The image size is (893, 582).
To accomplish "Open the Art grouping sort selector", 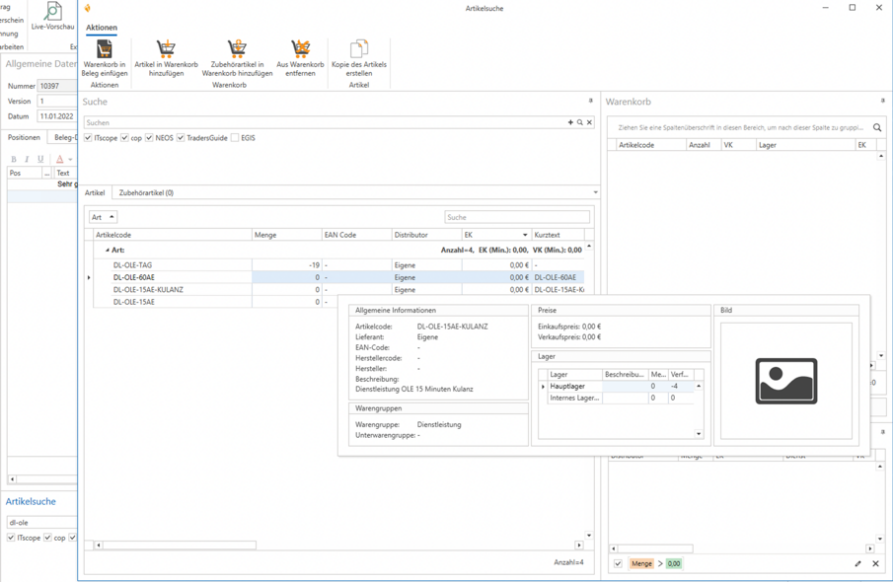I will (x=103, y=217).
